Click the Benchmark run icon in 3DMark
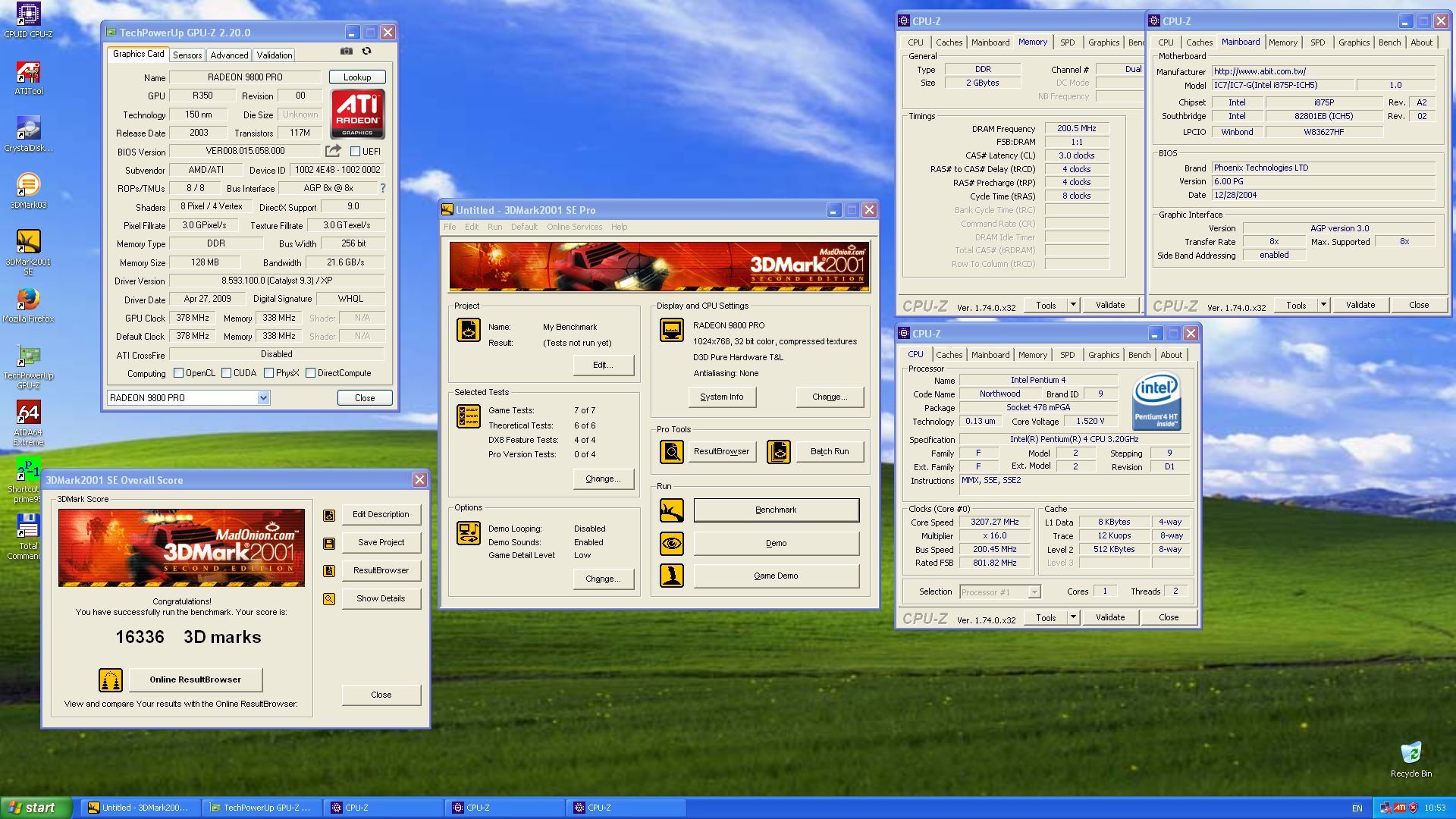The width and height of the screenshot is (1456, 819). pos(671,510)
